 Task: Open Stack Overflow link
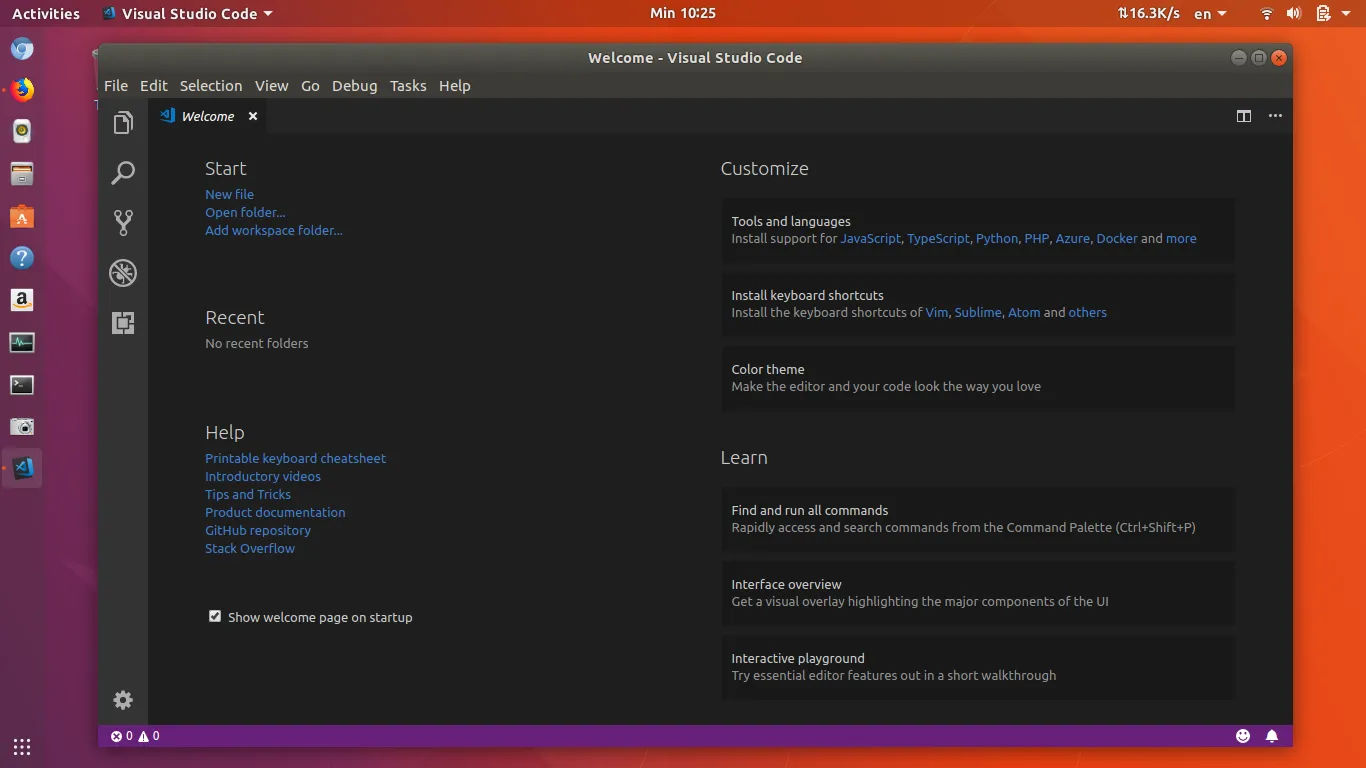[x=250, y=548]
